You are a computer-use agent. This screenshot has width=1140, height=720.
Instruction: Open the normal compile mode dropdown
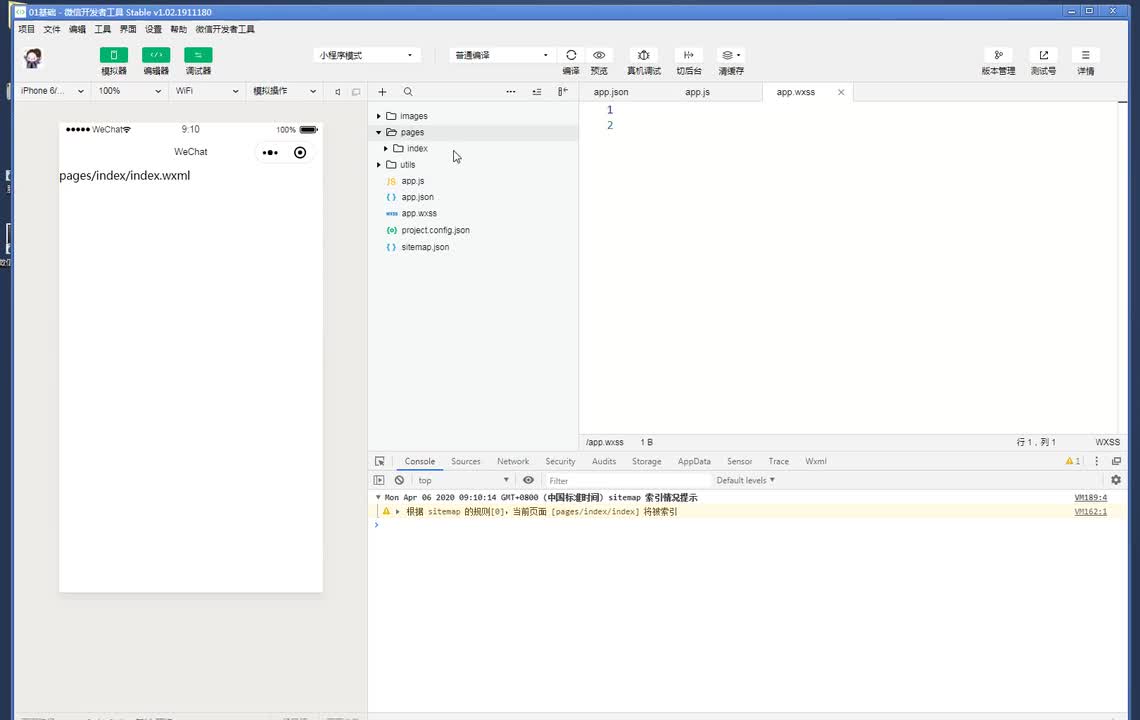[502, 55]
